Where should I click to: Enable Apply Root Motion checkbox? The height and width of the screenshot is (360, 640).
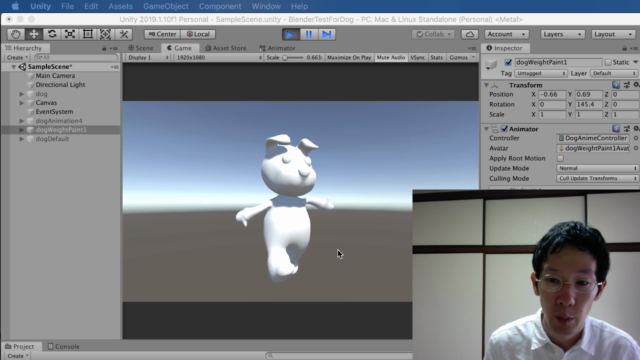click(x=560, y=158)
